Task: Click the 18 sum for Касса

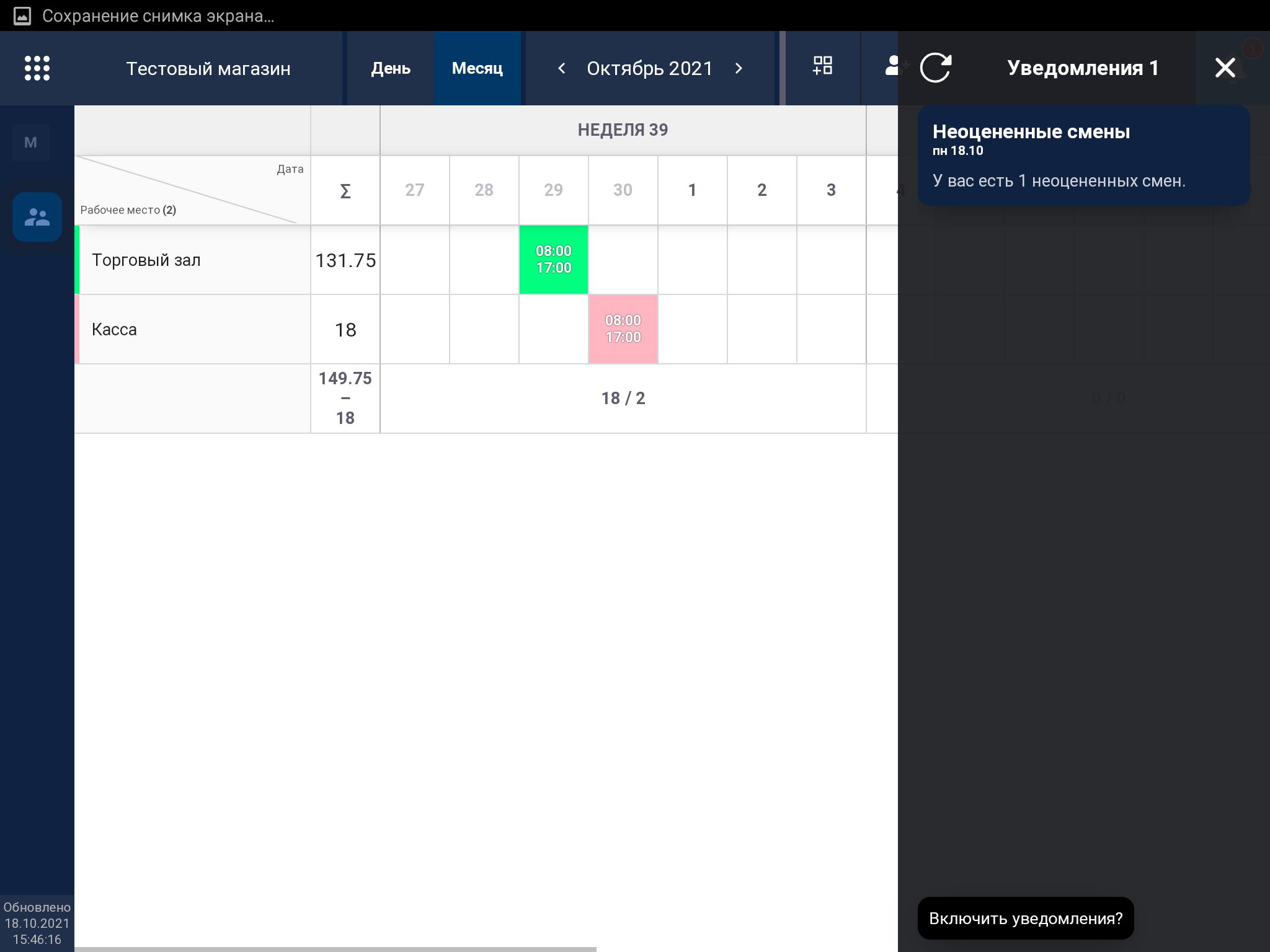Action: [x=345, y=330]
